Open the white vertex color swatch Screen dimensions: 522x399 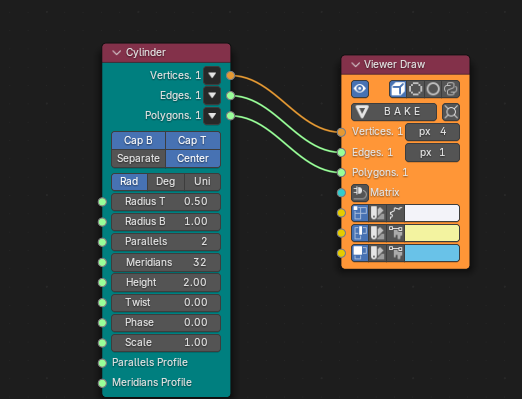pyautogui.click(x=432, y=213)
